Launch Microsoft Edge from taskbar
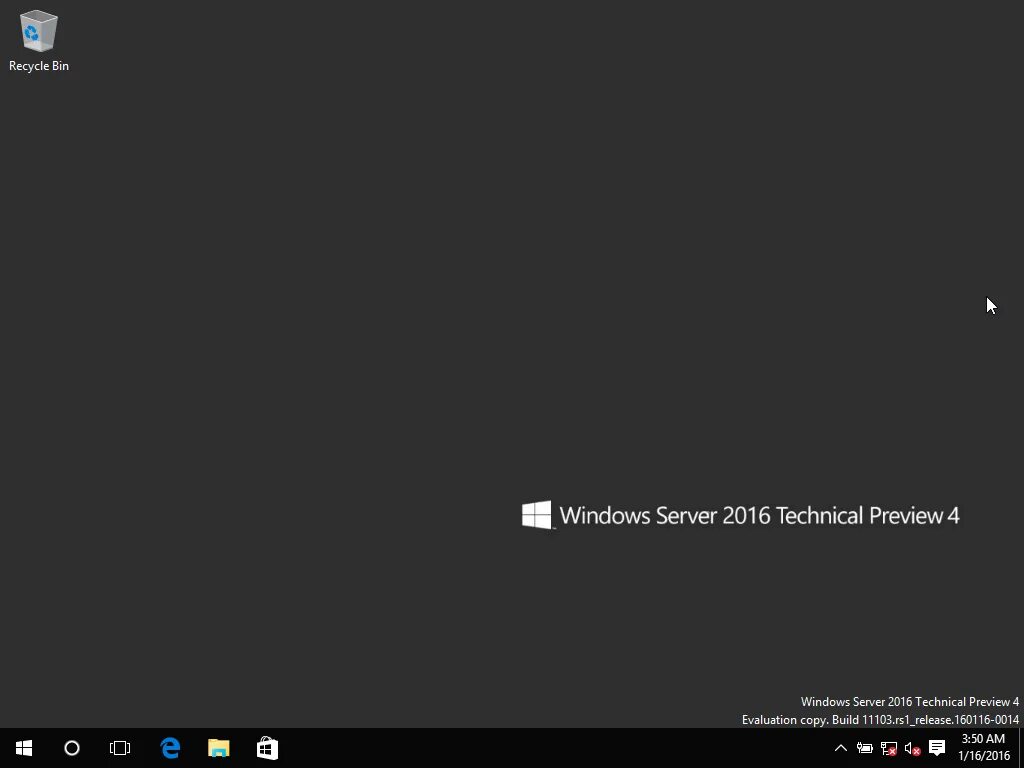This screenshot has height=768, width=1024. pyautogui.click(x=170, y=748)
